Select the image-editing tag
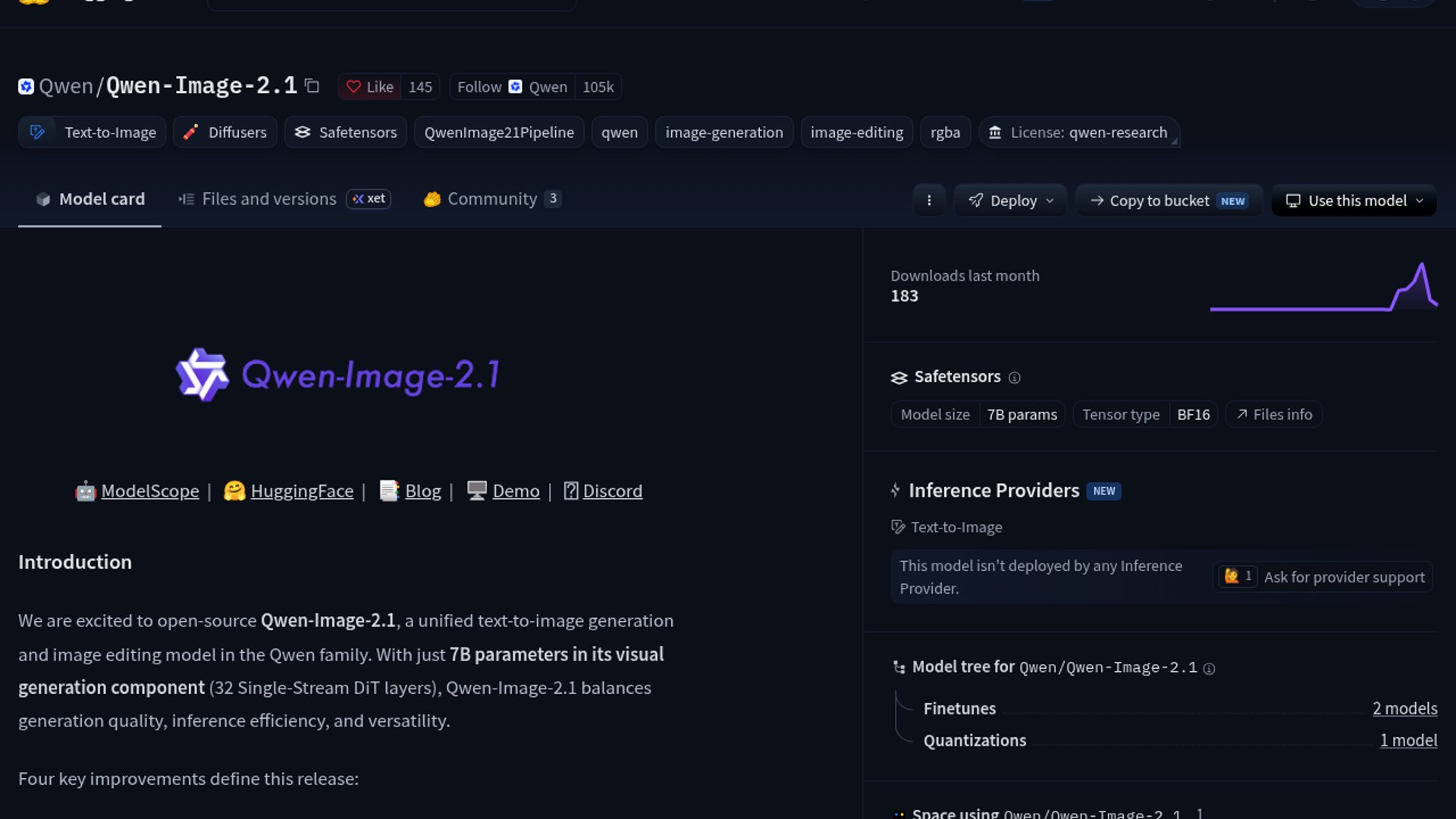 pos(857,133)
